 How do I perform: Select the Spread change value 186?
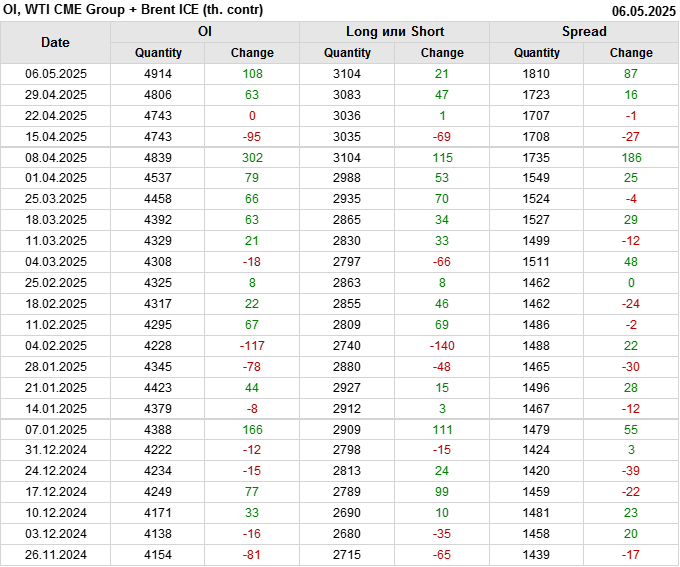point(631,158)
